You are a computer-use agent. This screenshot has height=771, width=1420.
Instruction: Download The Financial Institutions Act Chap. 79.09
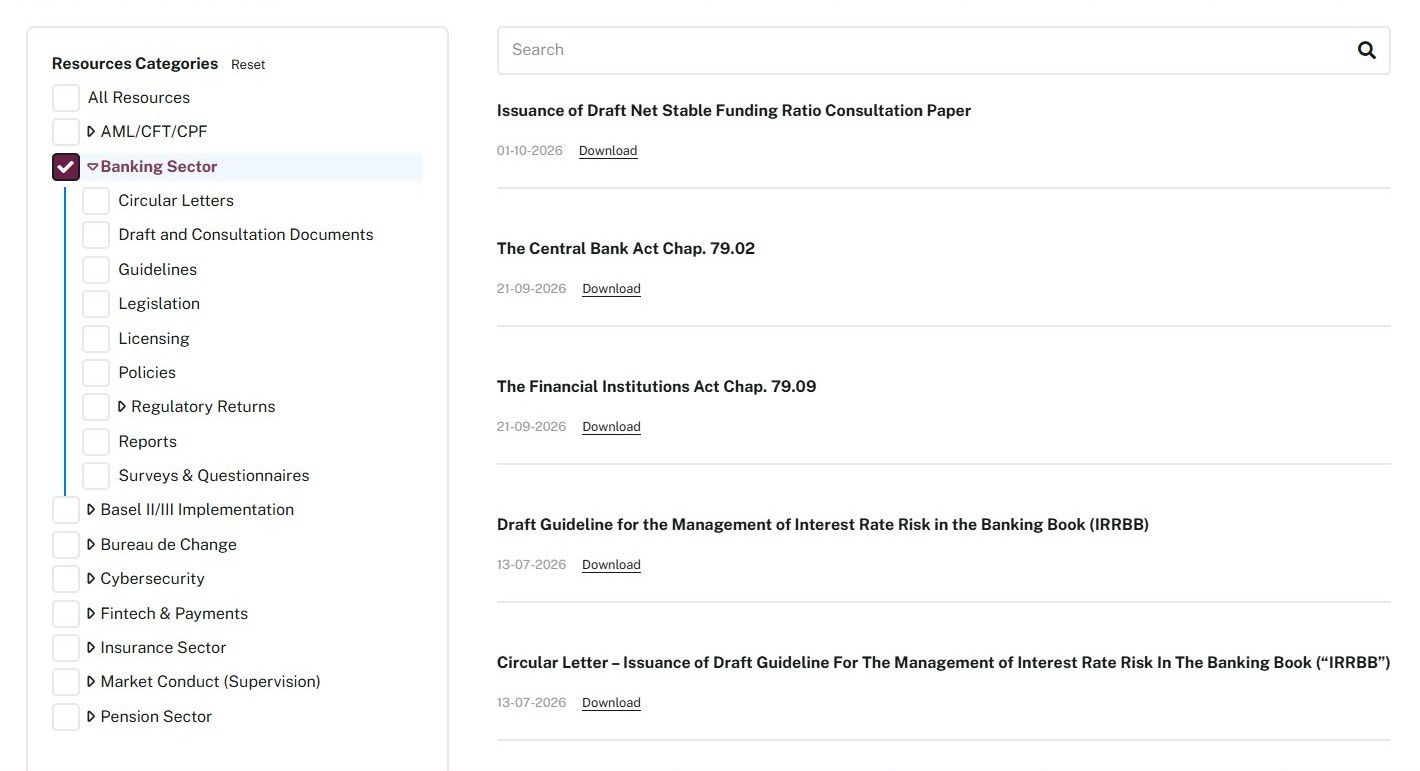pyautogui.click(x=611, y=427)
